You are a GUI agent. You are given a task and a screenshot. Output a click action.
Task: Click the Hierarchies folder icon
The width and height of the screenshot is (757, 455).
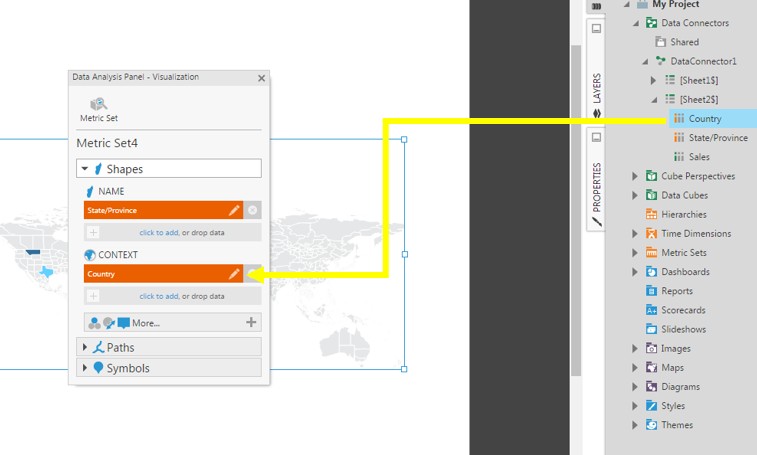651,214
